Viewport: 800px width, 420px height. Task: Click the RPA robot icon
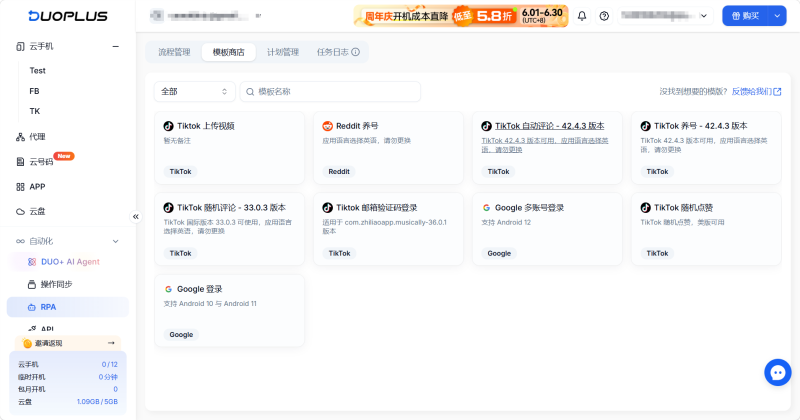(32, 307)
